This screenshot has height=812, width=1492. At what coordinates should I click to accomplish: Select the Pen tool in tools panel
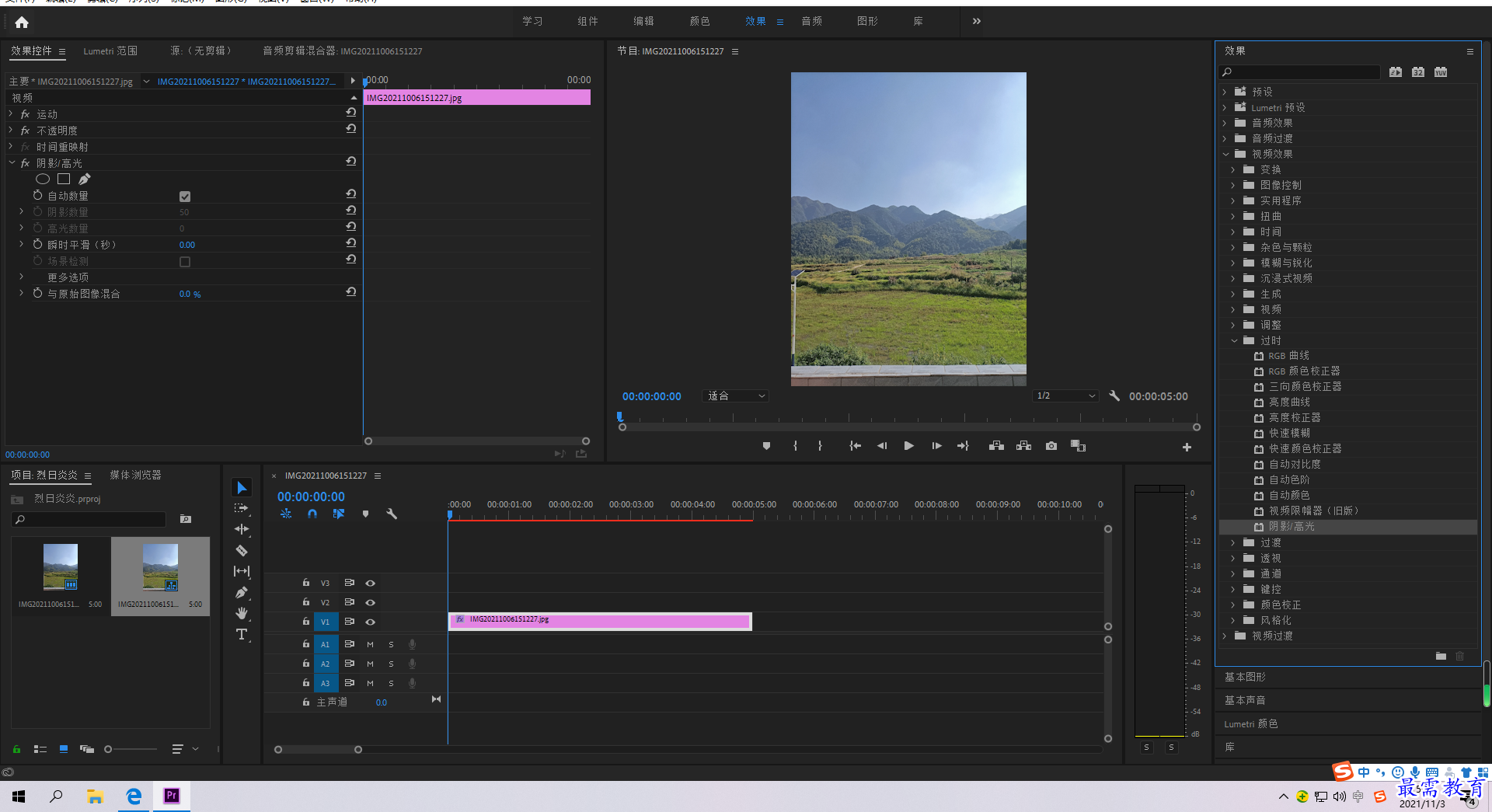[242, 592]
